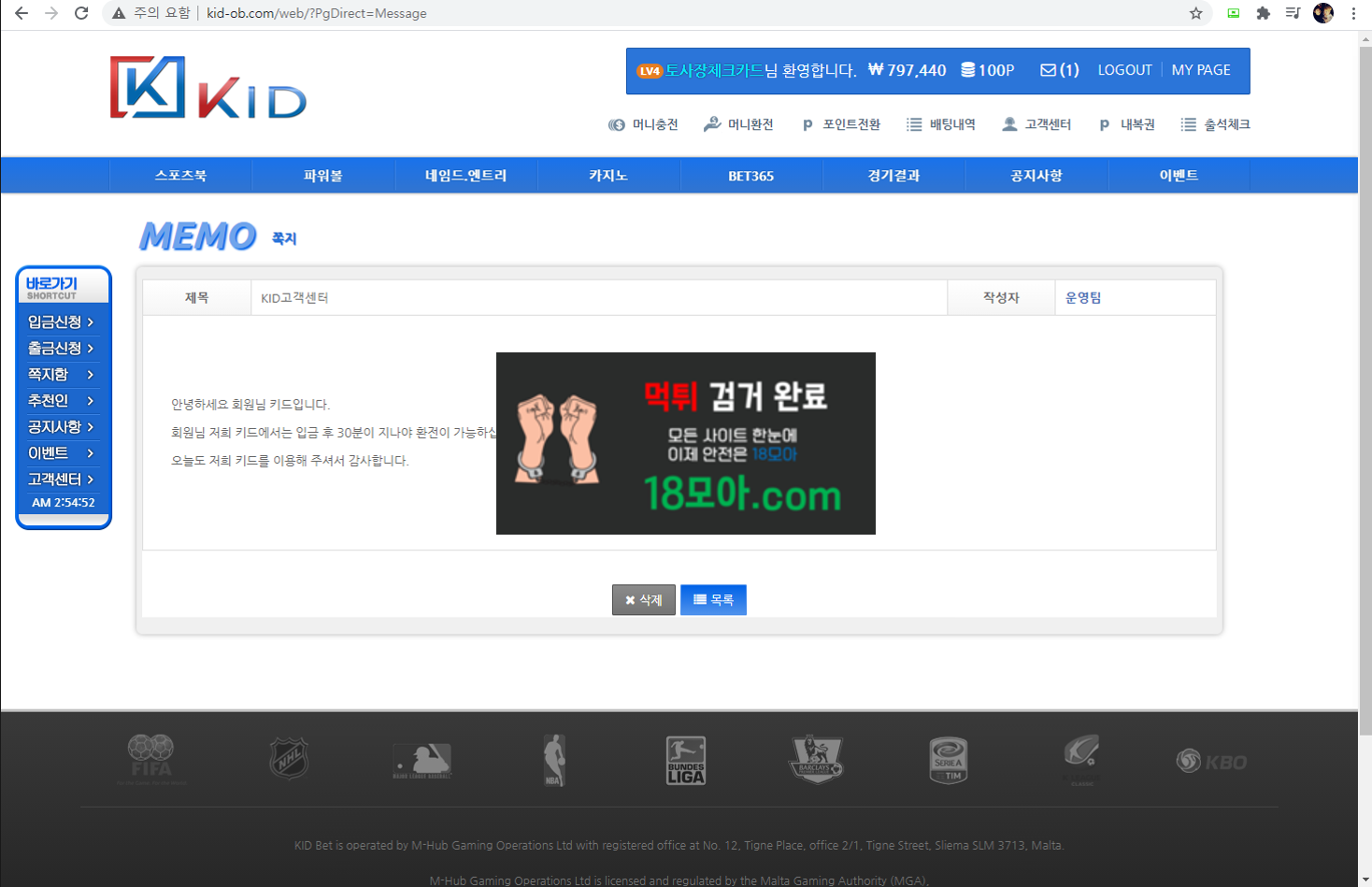Image resolution: width=1372 pixels, height=887 pixels.
Task: Click the 고객센터 person icon
Action: coord(1009,124)
